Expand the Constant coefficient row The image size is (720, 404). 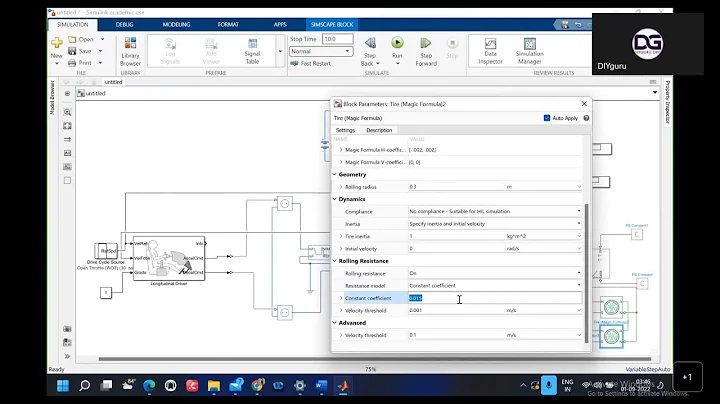pos(341,298)
